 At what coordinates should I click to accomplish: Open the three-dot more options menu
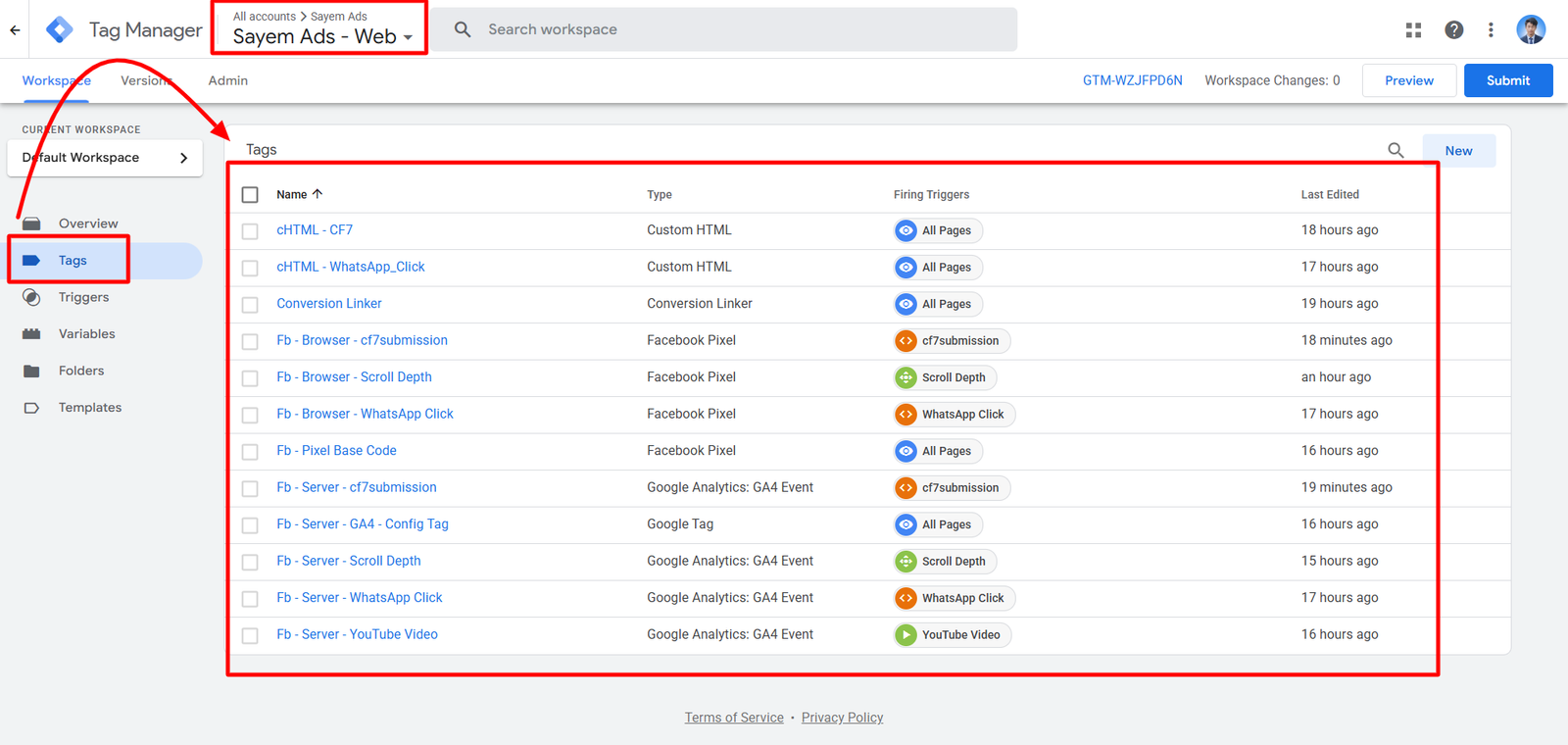(1491, 30)
